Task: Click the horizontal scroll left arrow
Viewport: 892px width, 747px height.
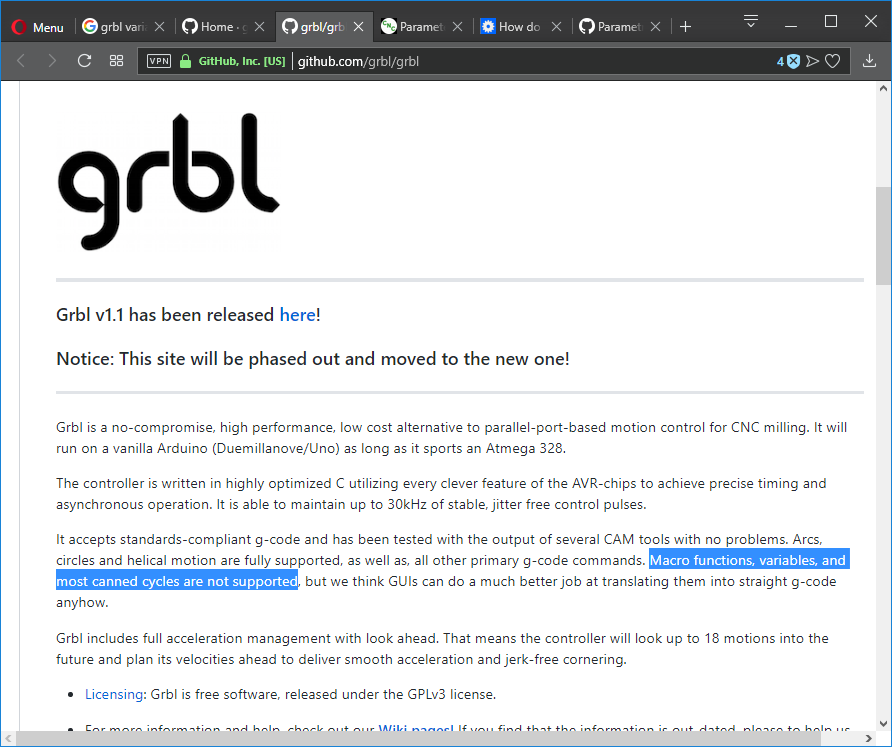Action: coord(8,738)
